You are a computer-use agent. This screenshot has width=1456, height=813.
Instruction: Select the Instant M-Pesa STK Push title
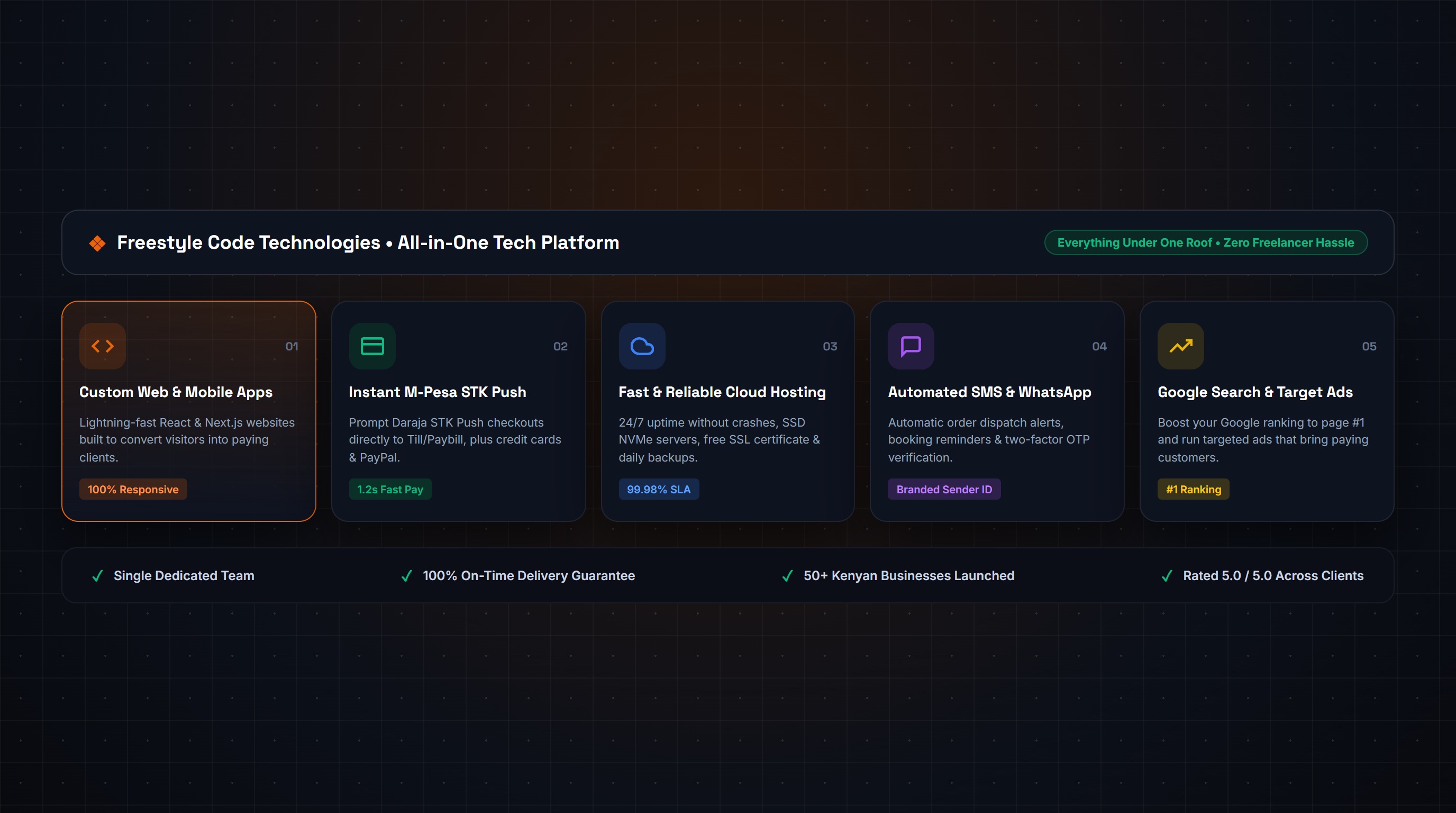pyautogui.click(x=438, y=392)
